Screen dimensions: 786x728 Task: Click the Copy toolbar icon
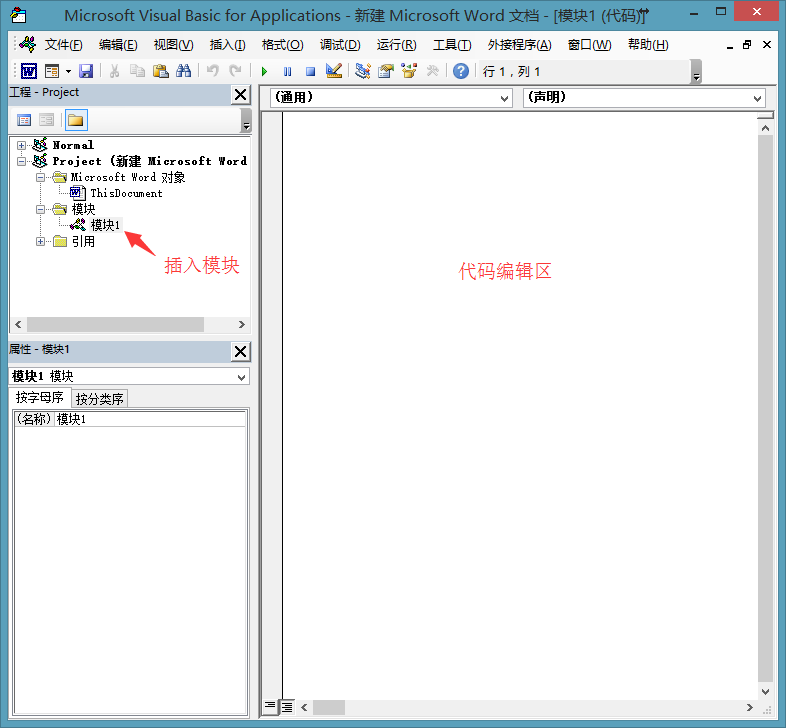(137, 71)
